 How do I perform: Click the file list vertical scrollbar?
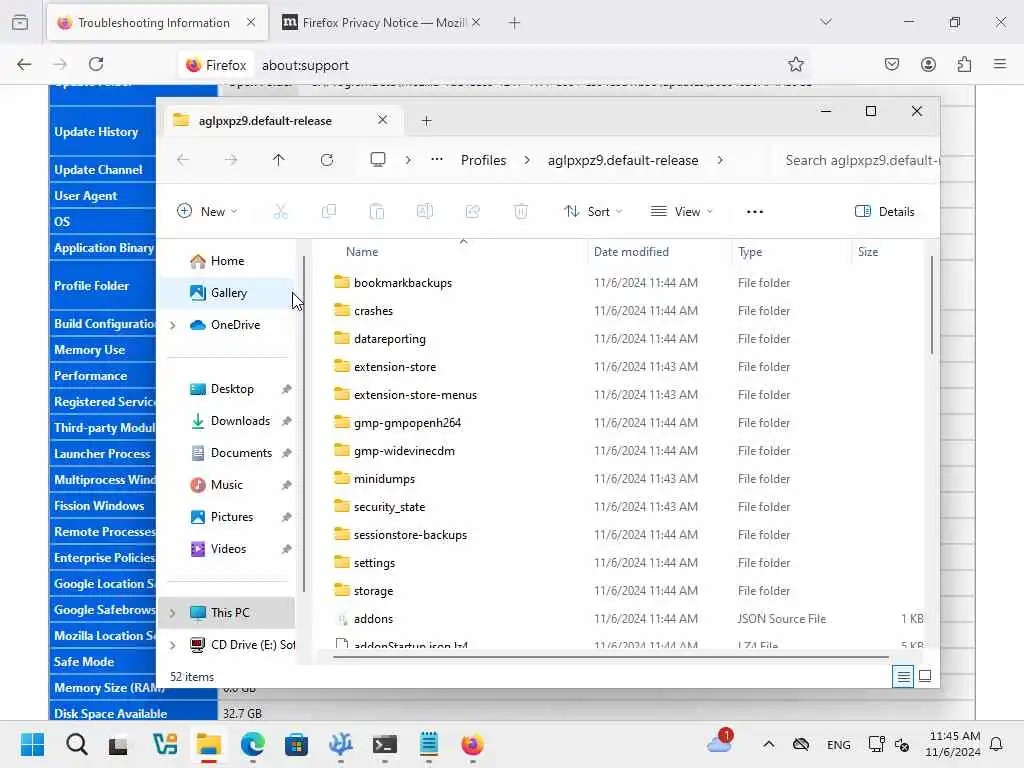(x=932, y=306)
